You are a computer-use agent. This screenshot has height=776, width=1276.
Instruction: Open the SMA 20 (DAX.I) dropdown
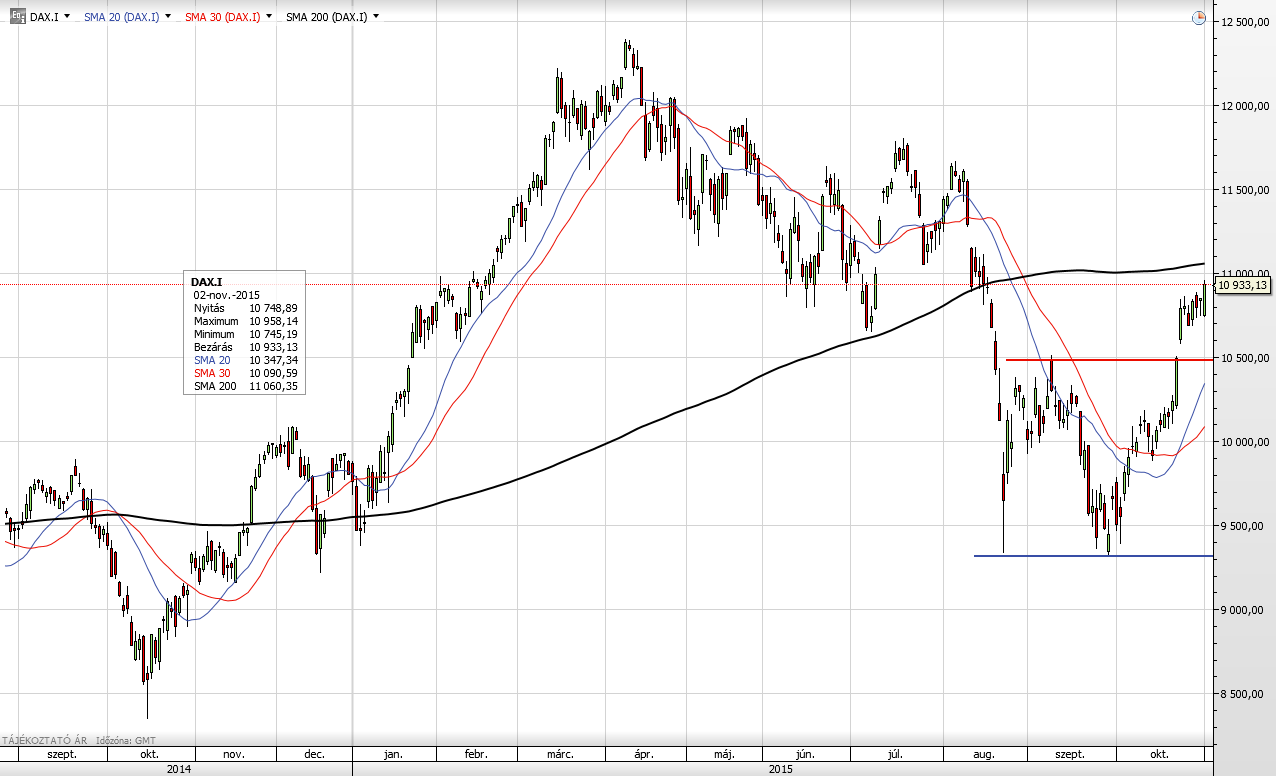(167, 17)
